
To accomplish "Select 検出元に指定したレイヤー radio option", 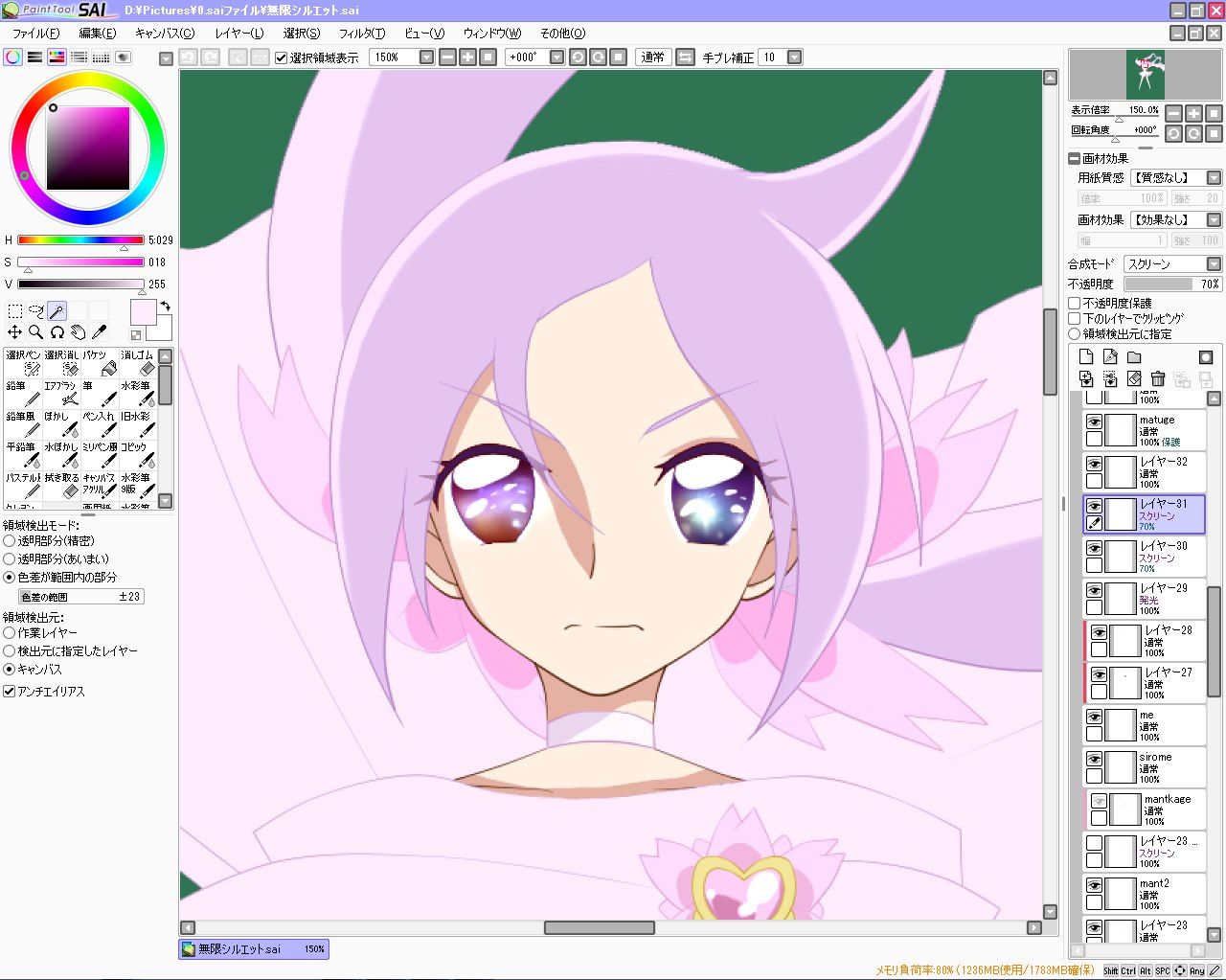I will tap(9, 651).
